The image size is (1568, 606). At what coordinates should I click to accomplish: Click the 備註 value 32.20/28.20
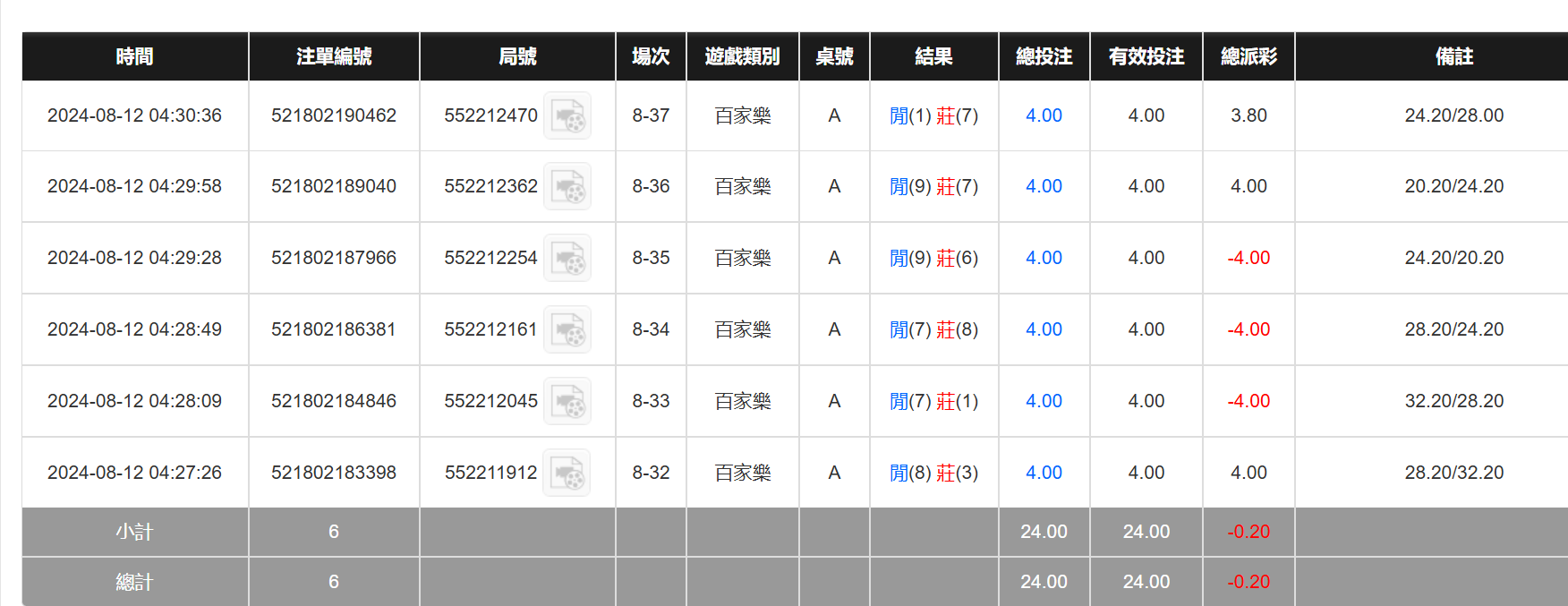coord(1453,401)
